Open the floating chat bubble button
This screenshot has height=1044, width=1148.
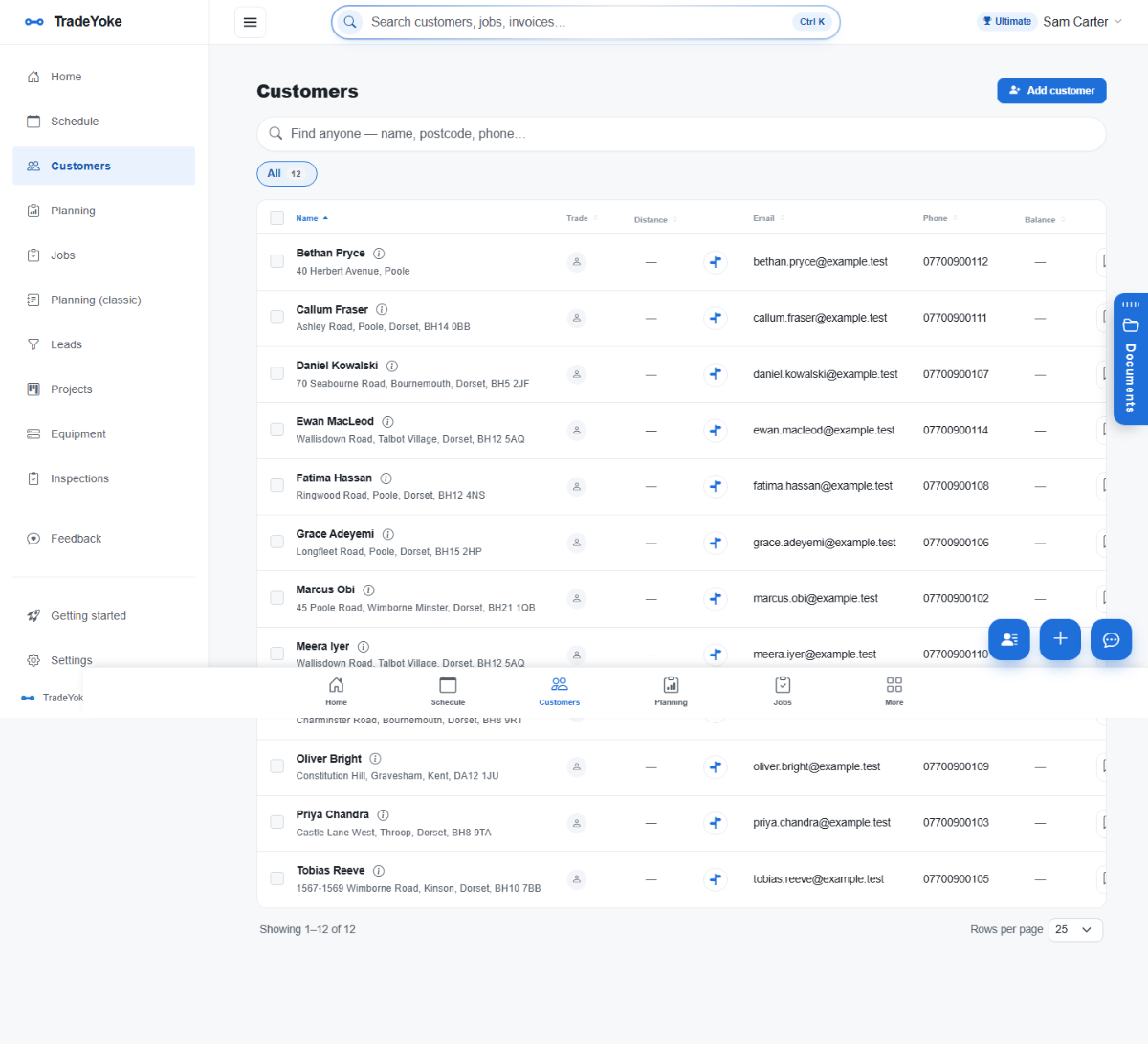1112,639
